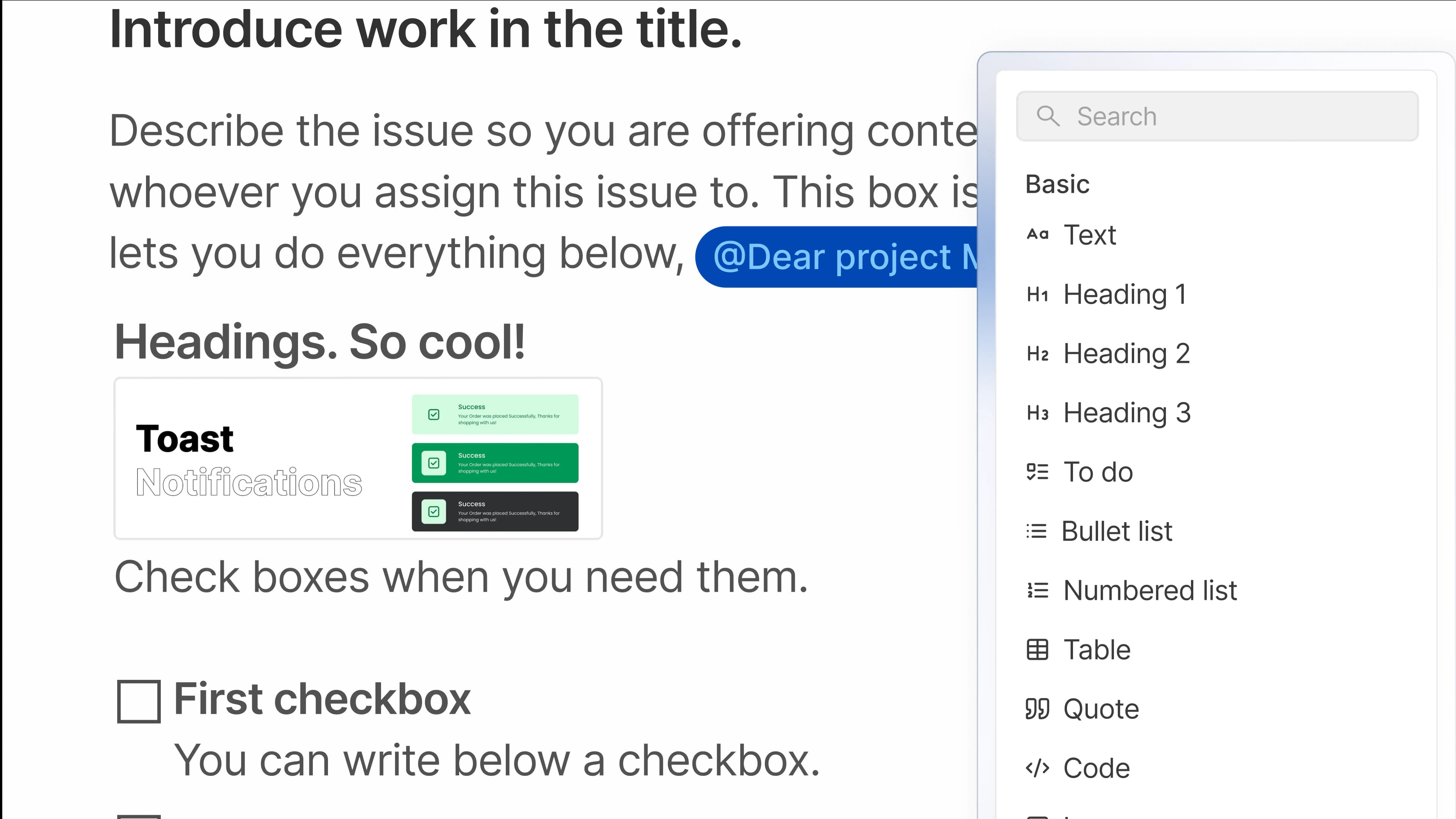Select the Heading 1 icon
1456x819 pixels.
pyautogui.click(x=1037, y=295)
